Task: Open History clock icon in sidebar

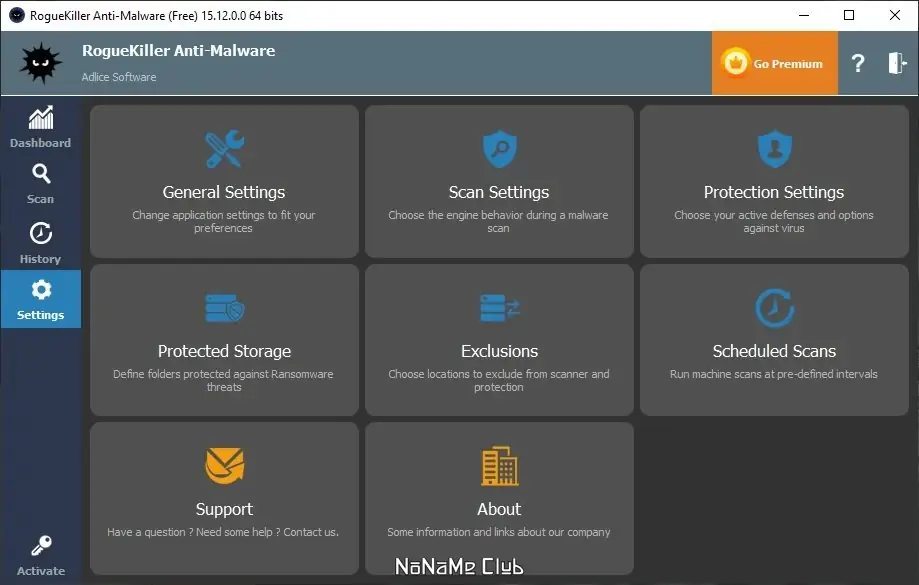Action: point(40,233)
